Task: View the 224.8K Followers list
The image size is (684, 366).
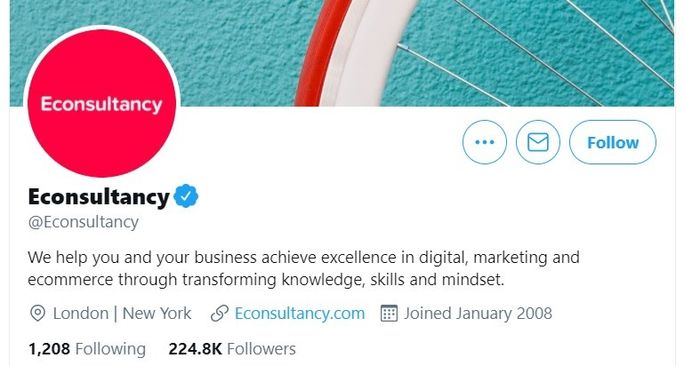Action: (x=232, y=349)
